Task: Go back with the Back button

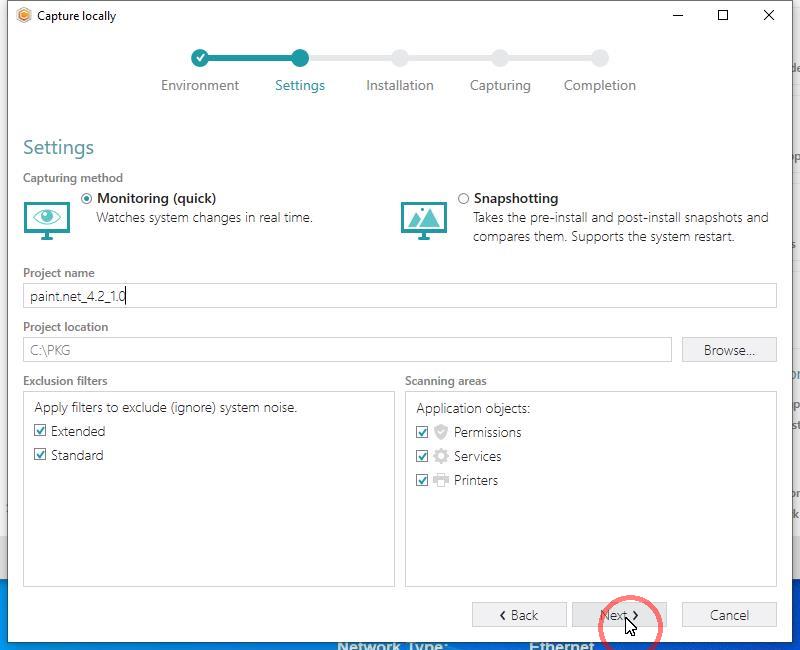Action: coord(516,615)
